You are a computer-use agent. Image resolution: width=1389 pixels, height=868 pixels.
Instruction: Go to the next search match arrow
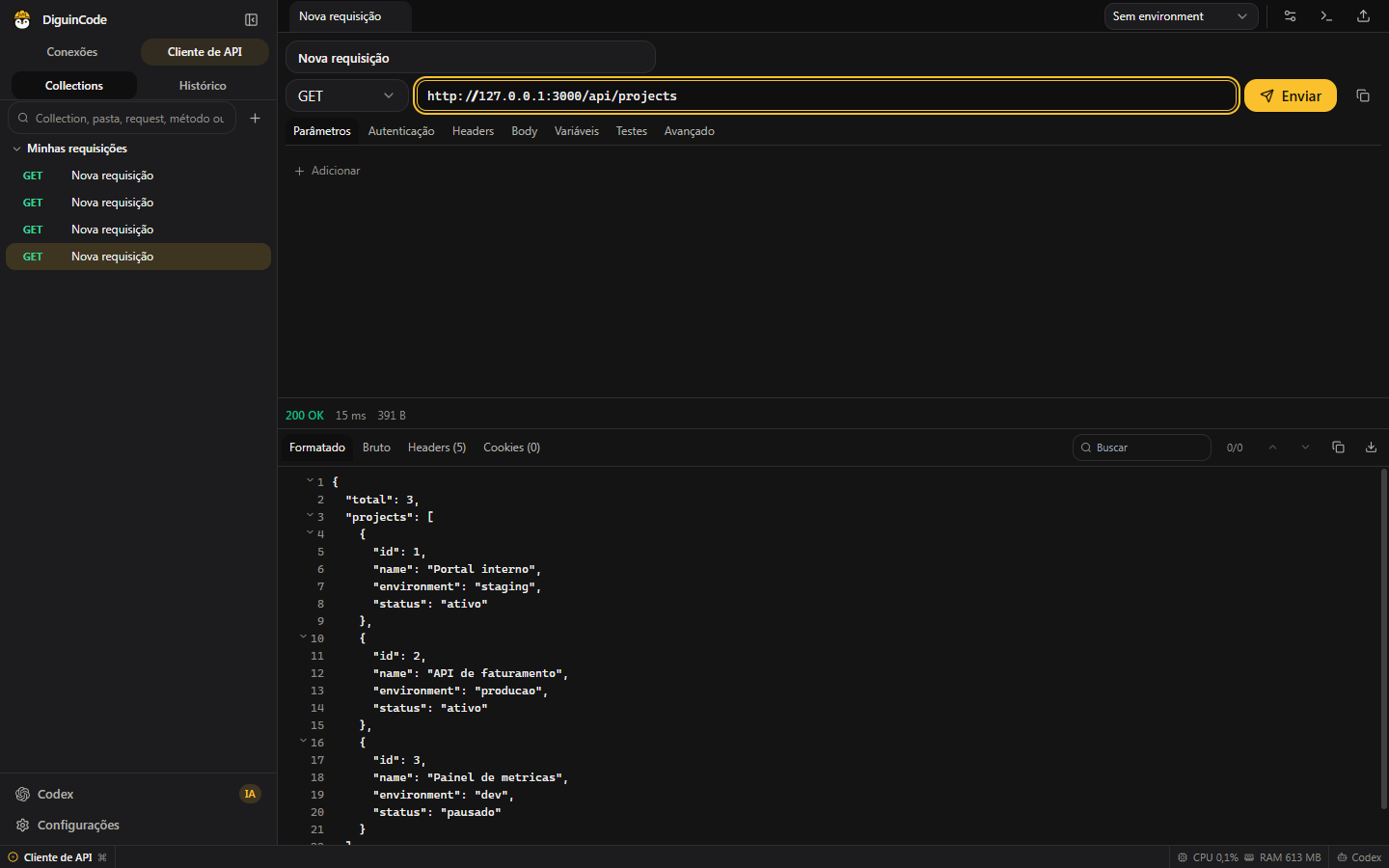click(1305, 448)
